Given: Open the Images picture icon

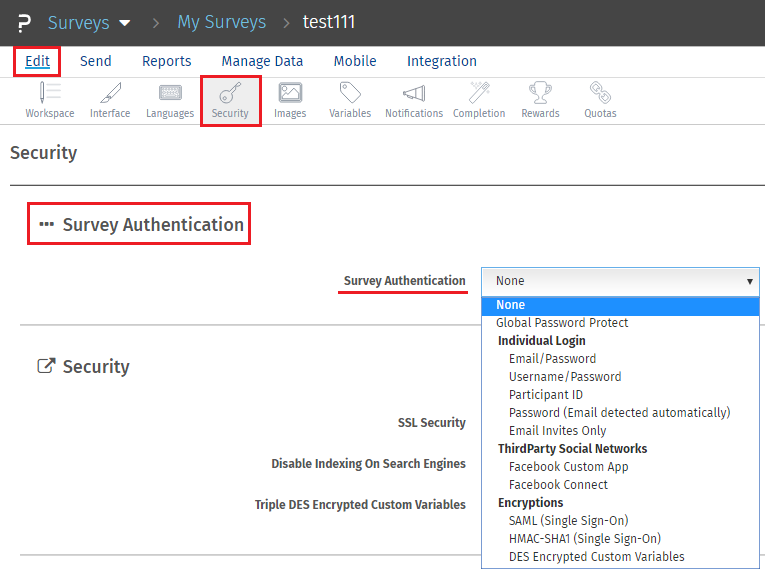Looking at the screenshot, I should tap(290, 93).
